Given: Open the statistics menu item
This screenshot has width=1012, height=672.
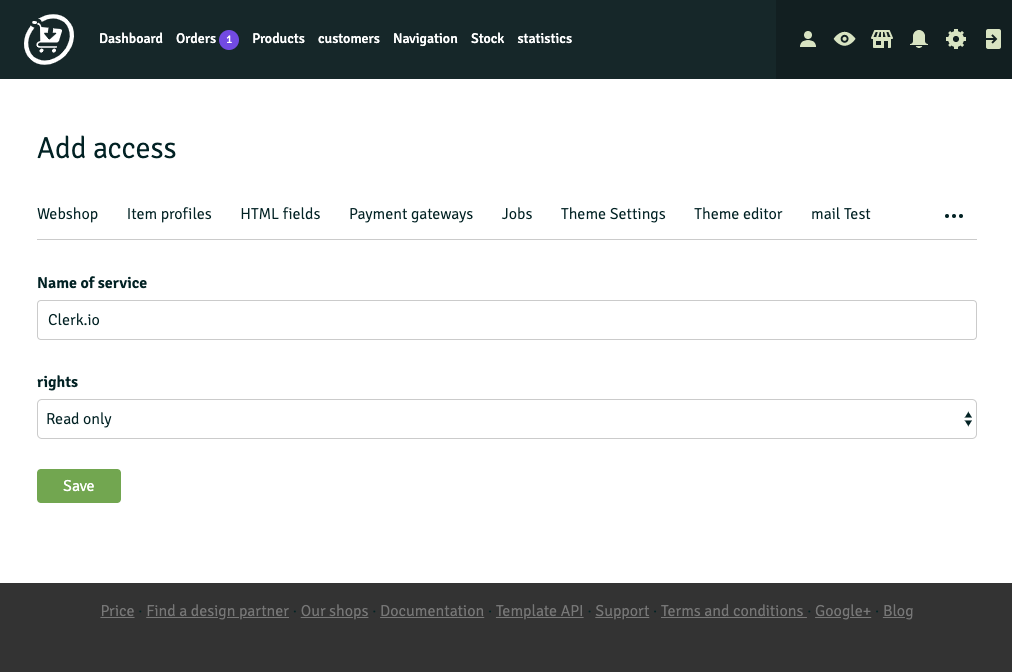Looking at the screenshot, I should (x=544, y=39).
